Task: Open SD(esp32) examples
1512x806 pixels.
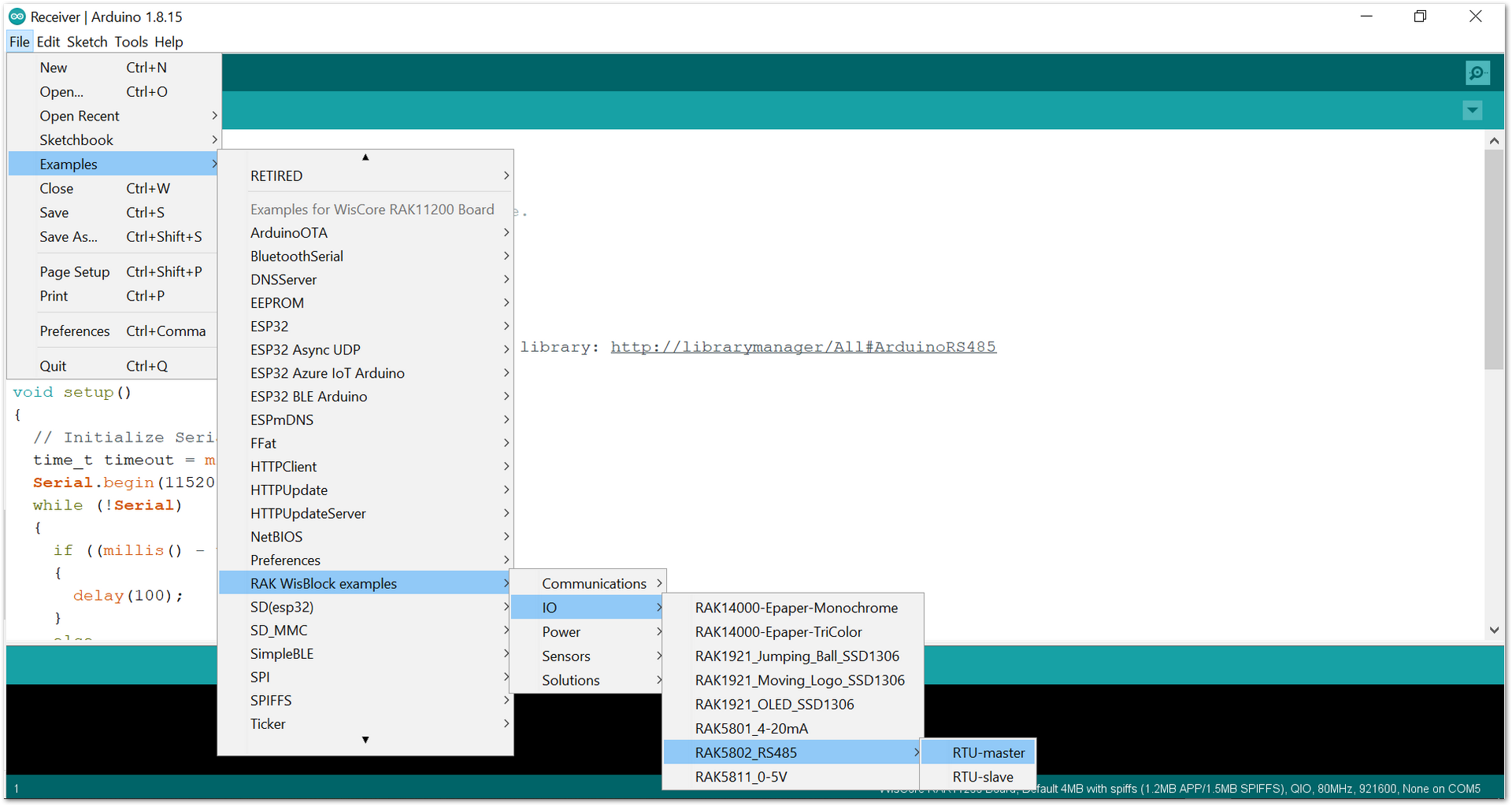Action: [365, 608]
